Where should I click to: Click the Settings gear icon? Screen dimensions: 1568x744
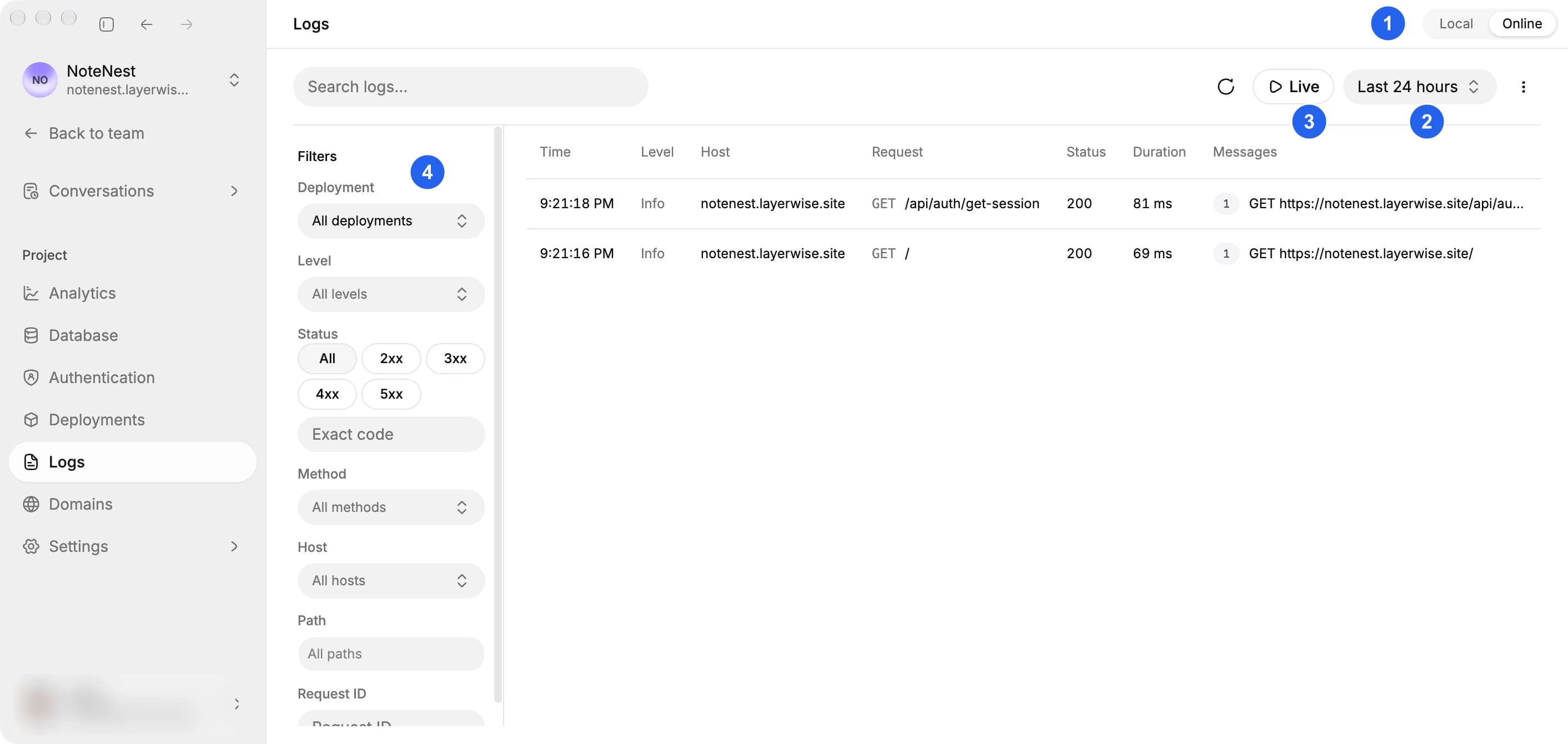(31, 547)
